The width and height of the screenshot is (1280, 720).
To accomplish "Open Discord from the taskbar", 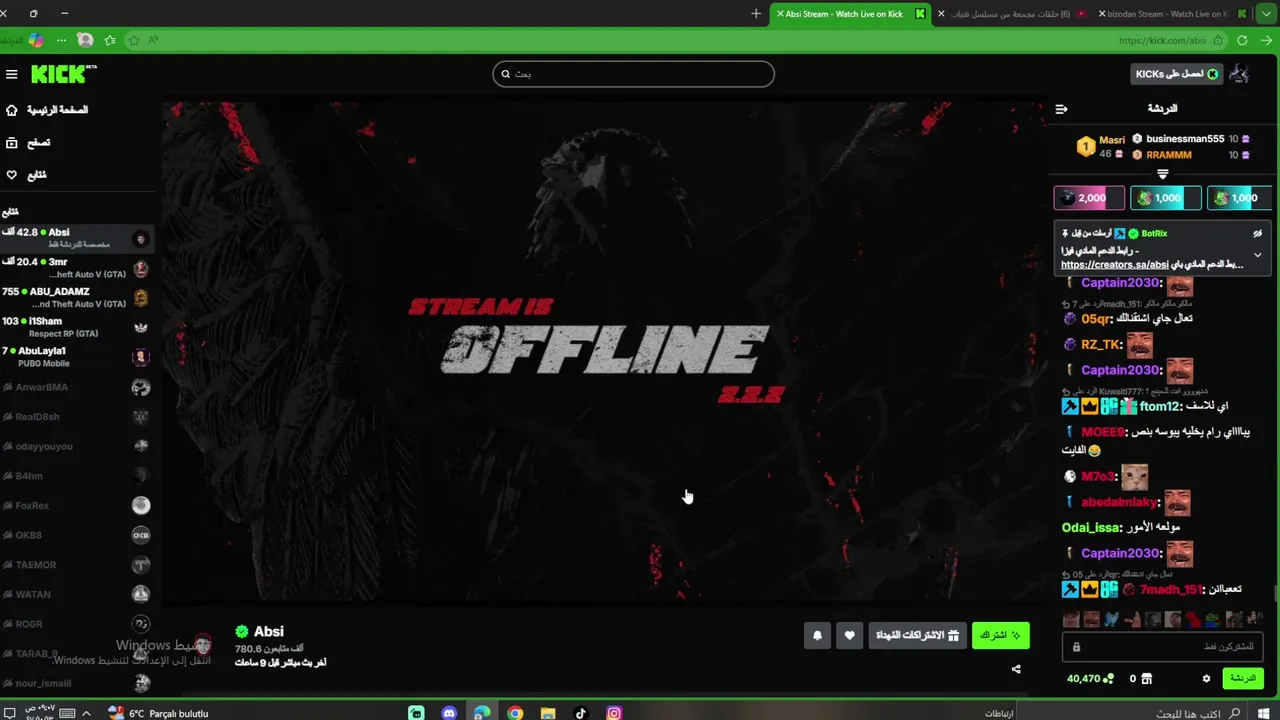I will tap(449, 713).
